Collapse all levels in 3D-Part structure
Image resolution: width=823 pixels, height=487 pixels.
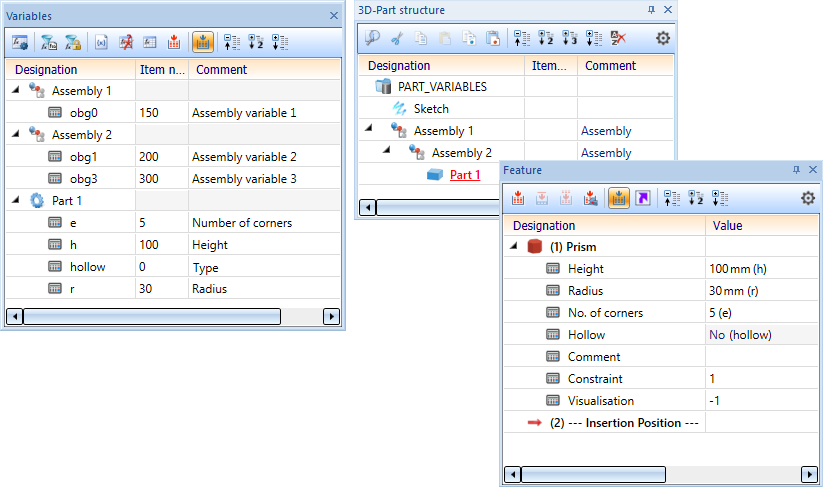[522, 38]
